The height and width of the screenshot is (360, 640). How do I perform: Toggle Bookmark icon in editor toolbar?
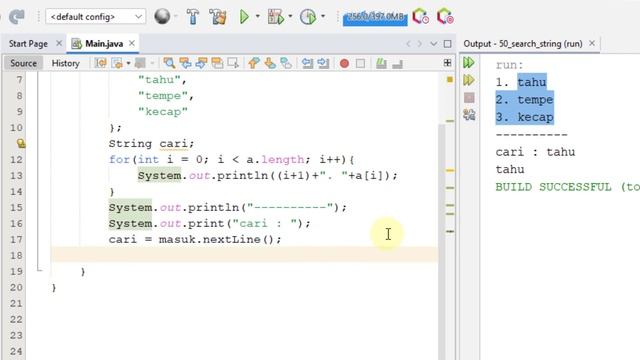click(x=286, y=63)
